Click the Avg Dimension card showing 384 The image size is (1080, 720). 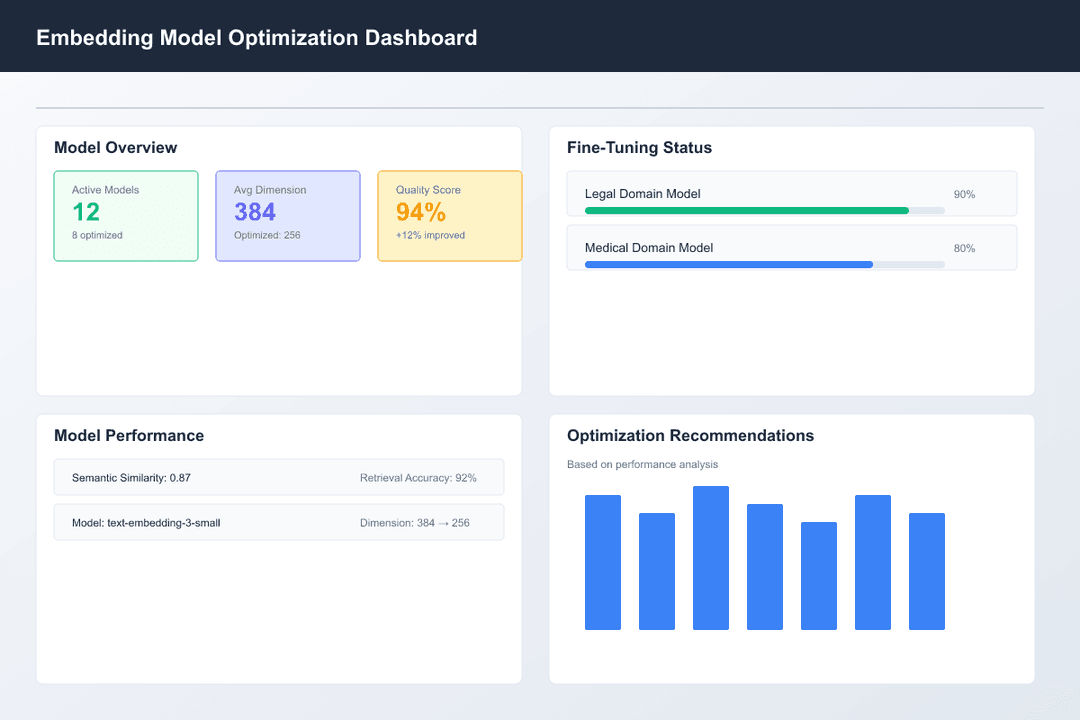(x=288, y=215)
